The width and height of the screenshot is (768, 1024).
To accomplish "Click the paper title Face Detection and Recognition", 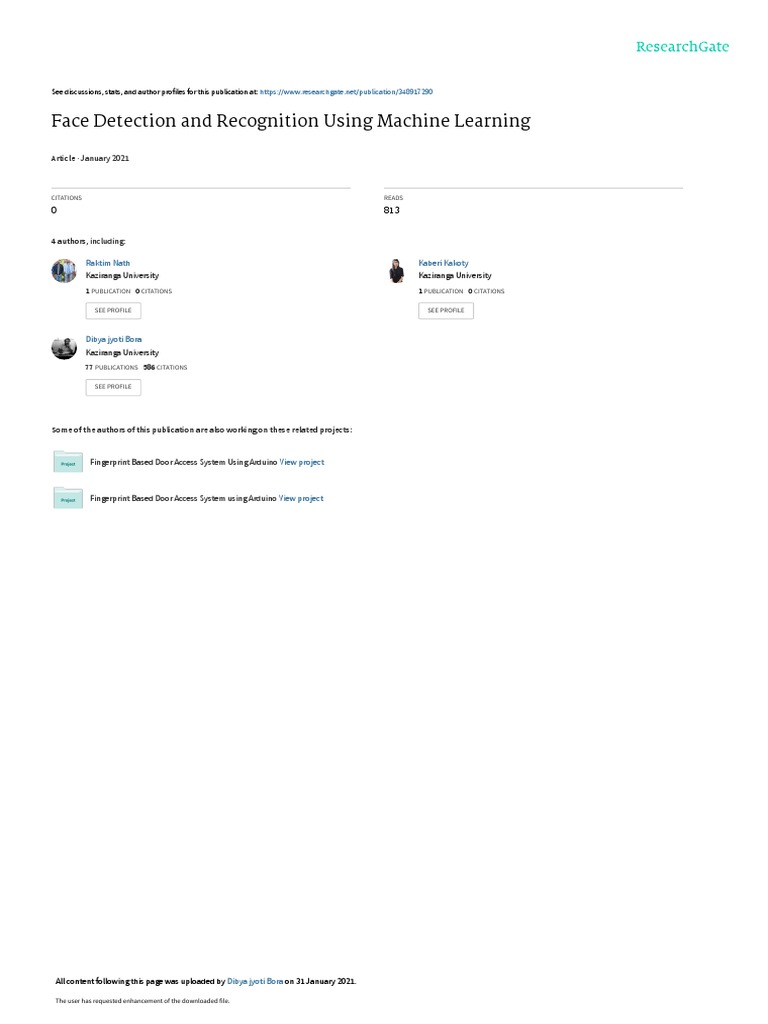I will click(291, 121).
